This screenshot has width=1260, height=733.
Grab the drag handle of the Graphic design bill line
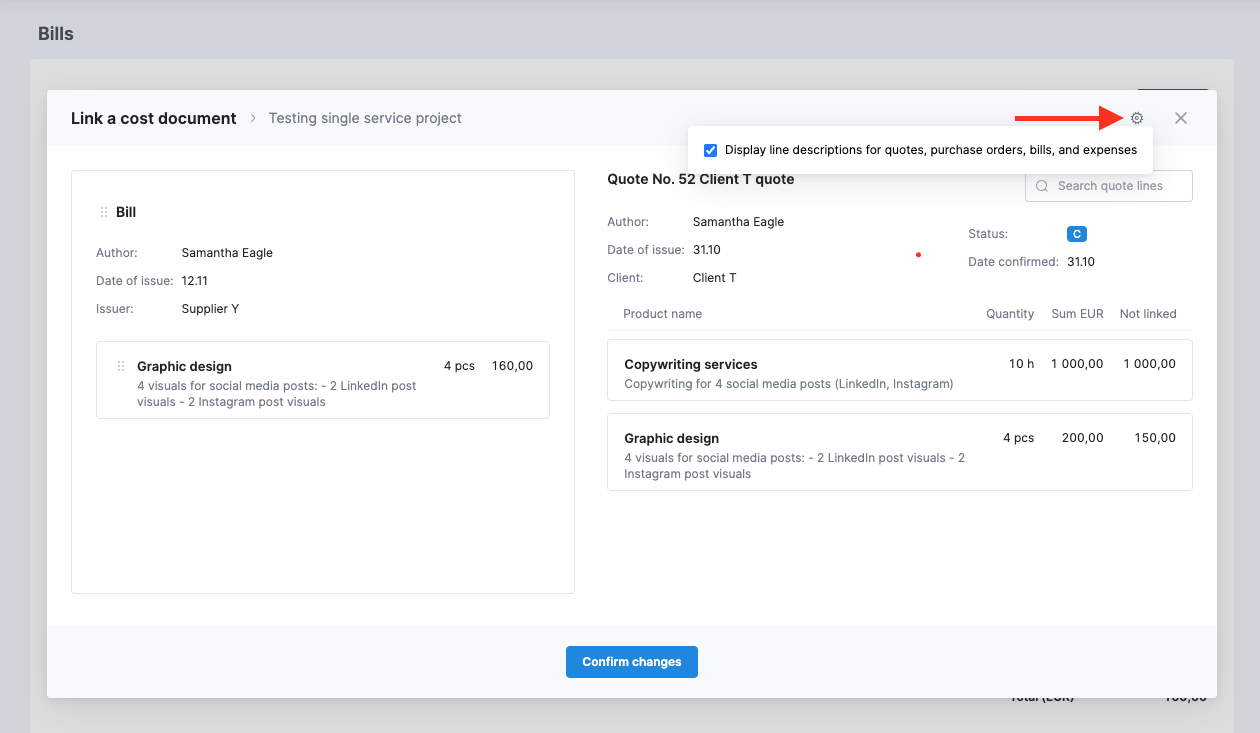tap(121, 367)
